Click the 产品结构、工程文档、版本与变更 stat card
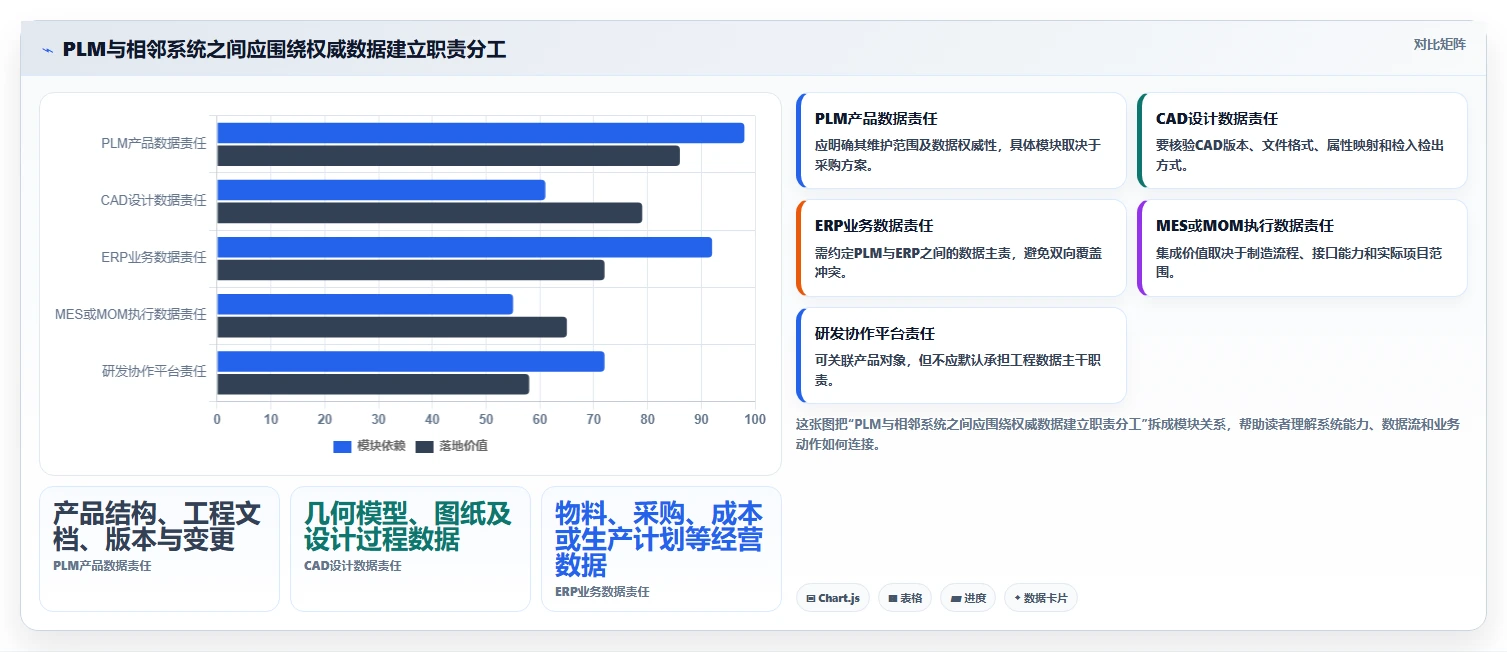The width and height of the screenshot is (1507, 652). [x=159, y=549]
